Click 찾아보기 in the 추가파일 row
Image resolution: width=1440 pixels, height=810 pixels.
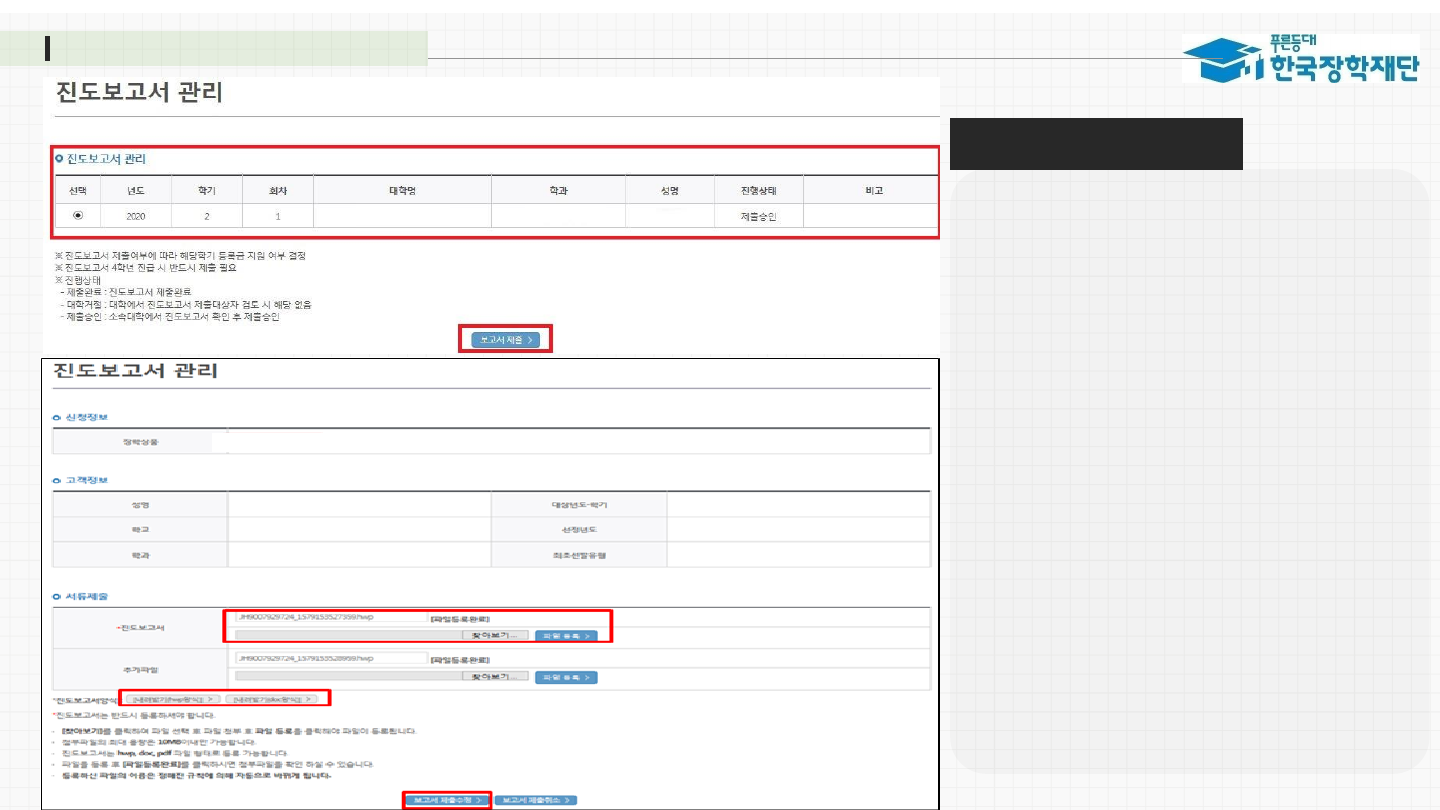495,677
